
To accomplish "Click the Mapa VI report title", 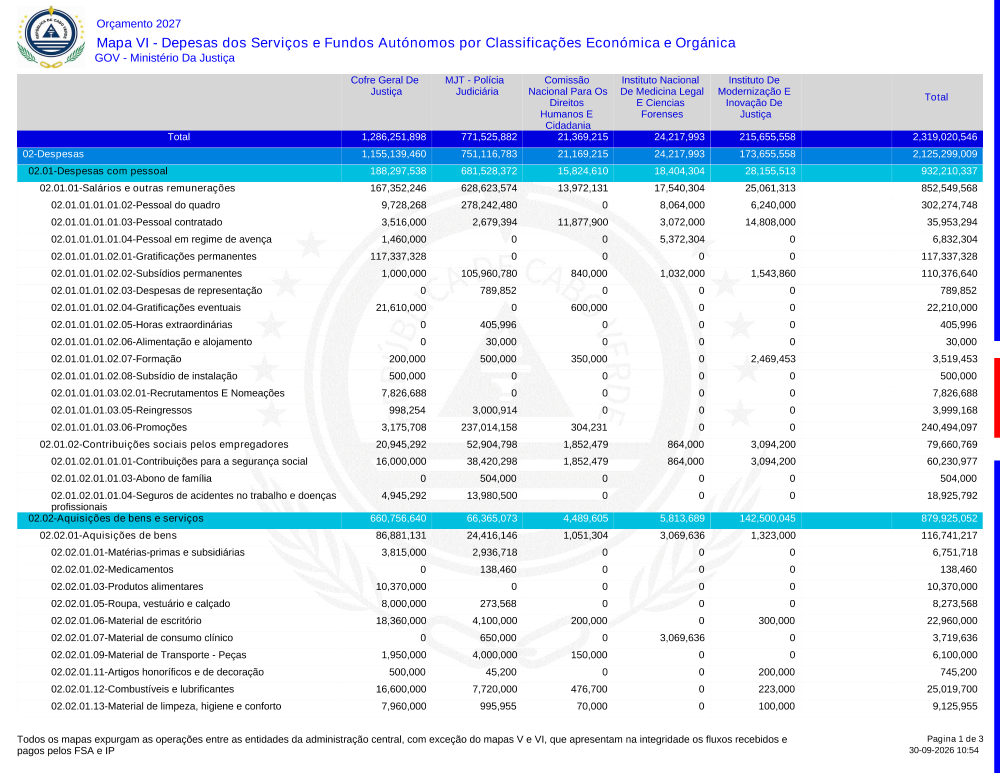I will 416,43.
